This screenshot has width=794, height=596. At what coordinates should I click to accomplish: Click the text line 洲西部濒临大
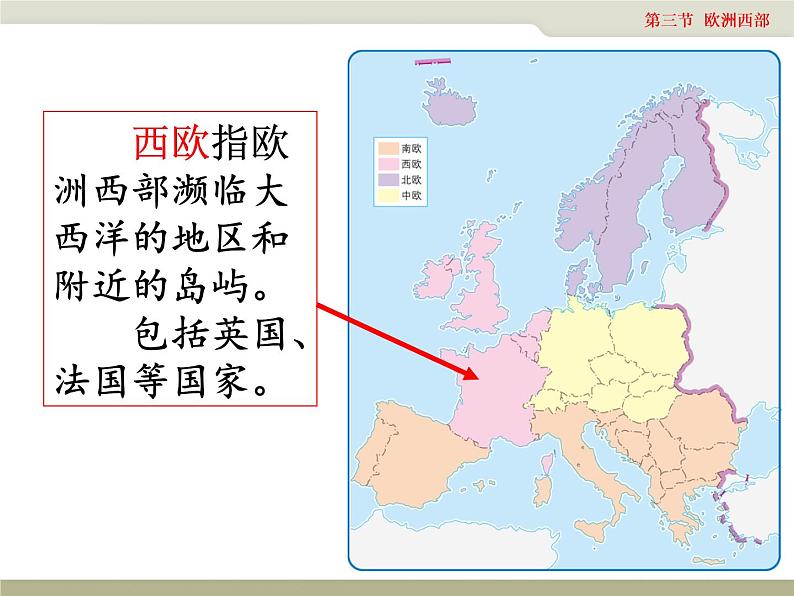[172, 191]
